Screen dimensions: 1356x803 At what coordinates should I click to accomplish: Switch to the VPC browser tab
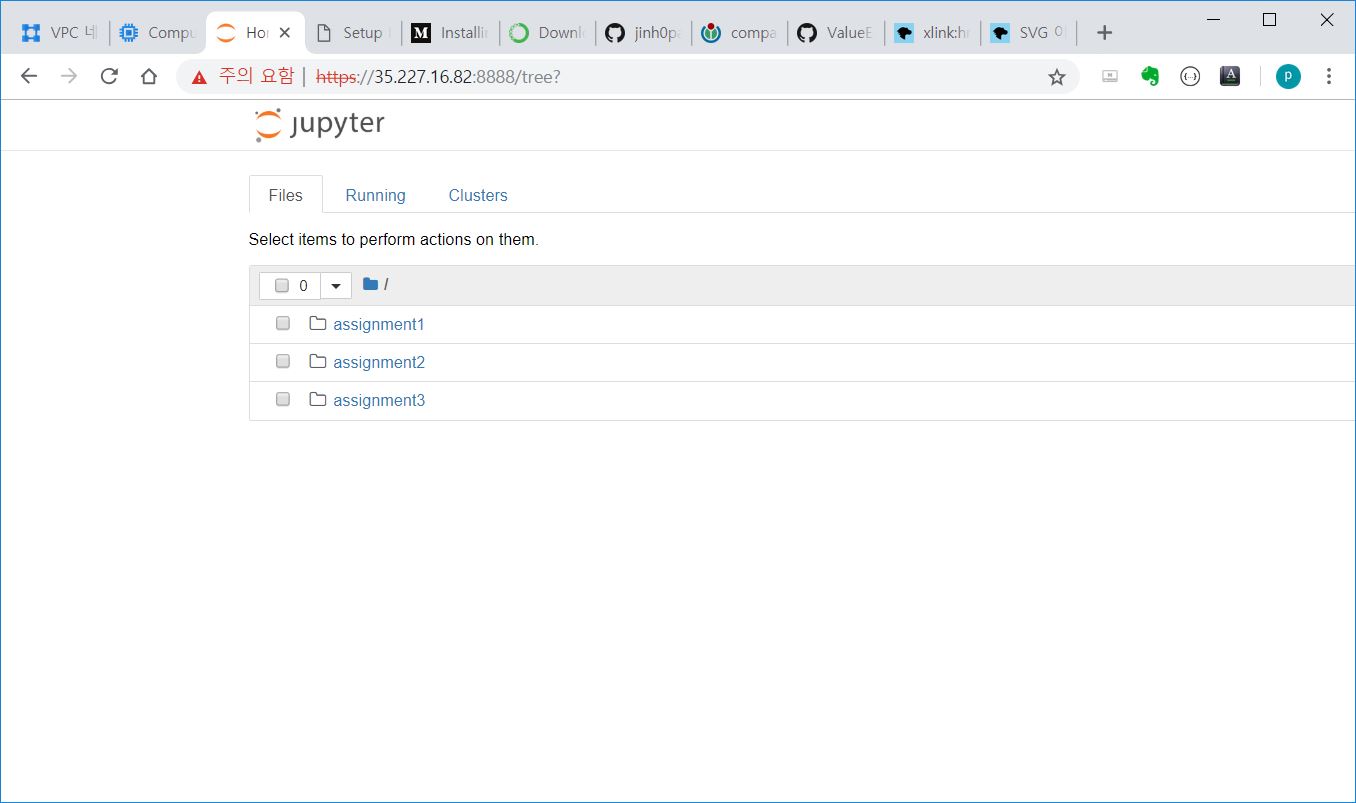point(59,33)
